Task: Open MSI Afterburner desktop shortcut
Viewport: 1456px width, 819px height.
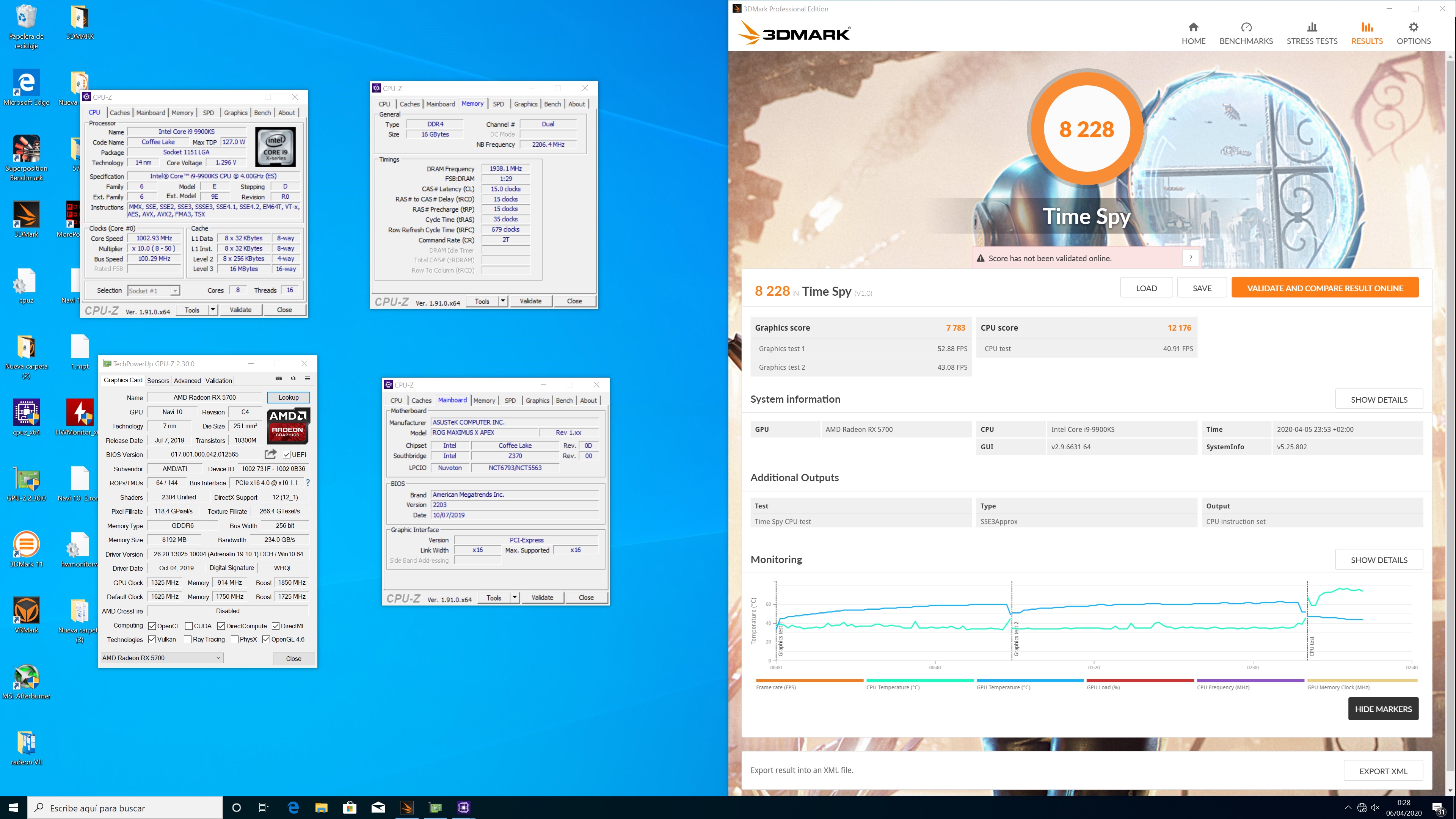Action: coord(26,681)
